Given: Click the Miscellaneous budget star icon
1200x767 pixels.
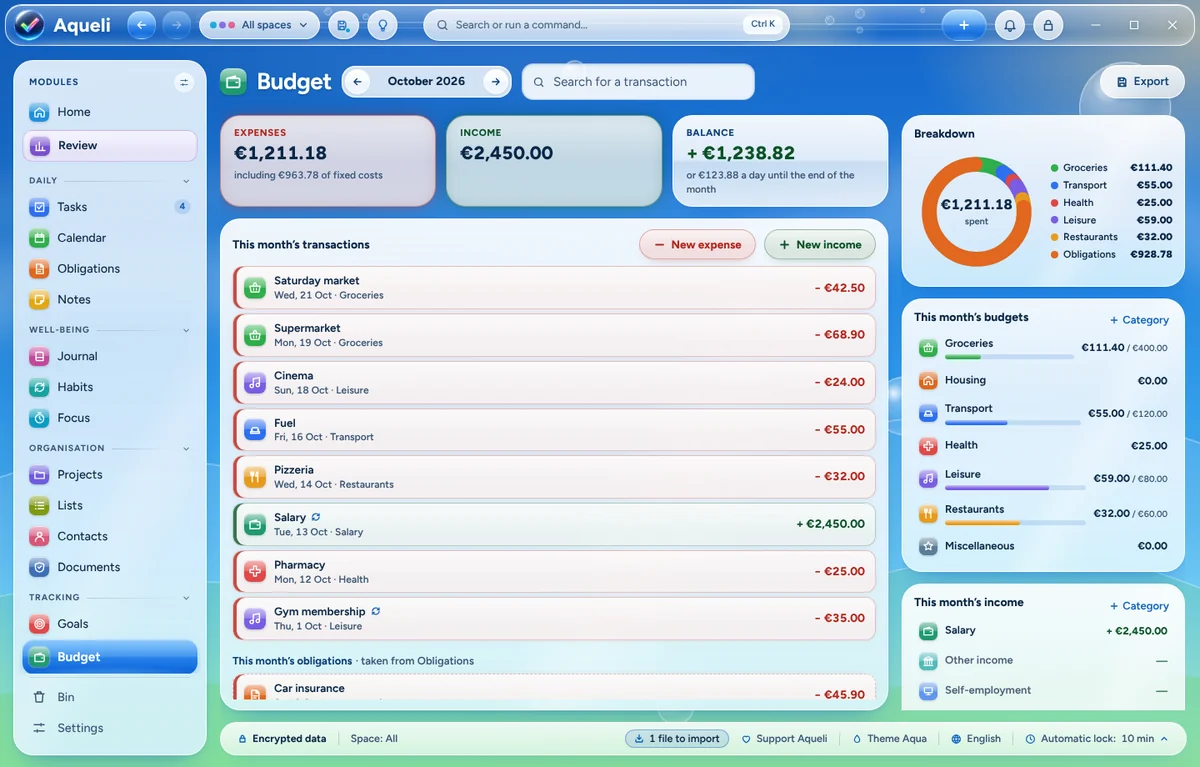Looking at the screenshot, I should click(928, 546).
